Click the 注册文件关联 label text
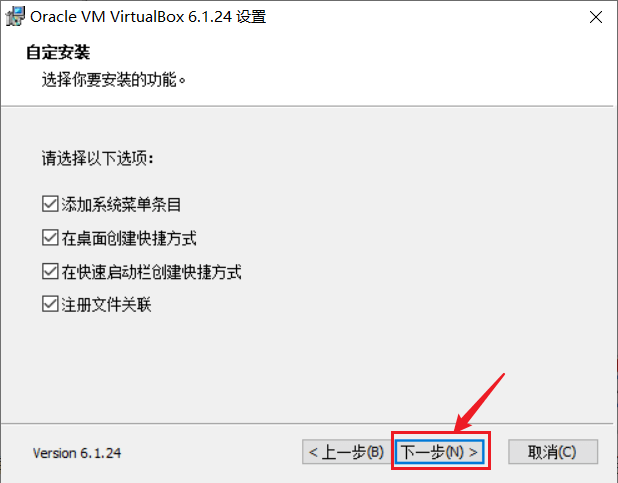This screenshot has height=483, width=618. [x=106, y=305]
